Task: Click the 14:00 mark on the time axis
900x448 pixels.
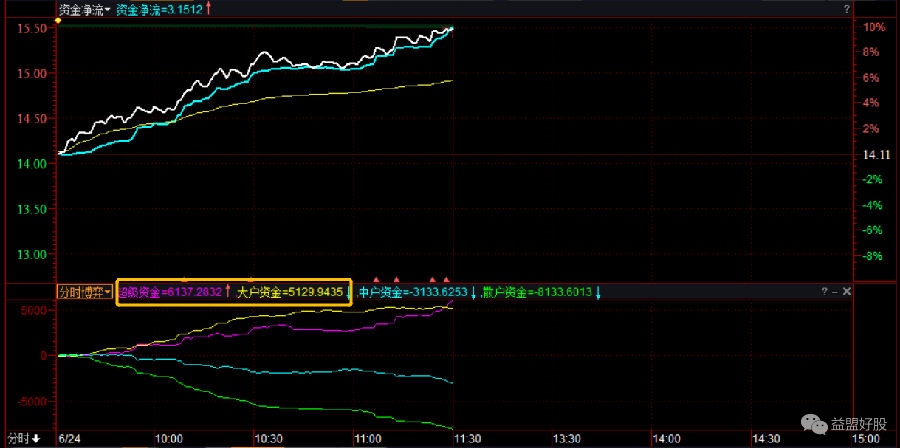Action: point(666,438)
